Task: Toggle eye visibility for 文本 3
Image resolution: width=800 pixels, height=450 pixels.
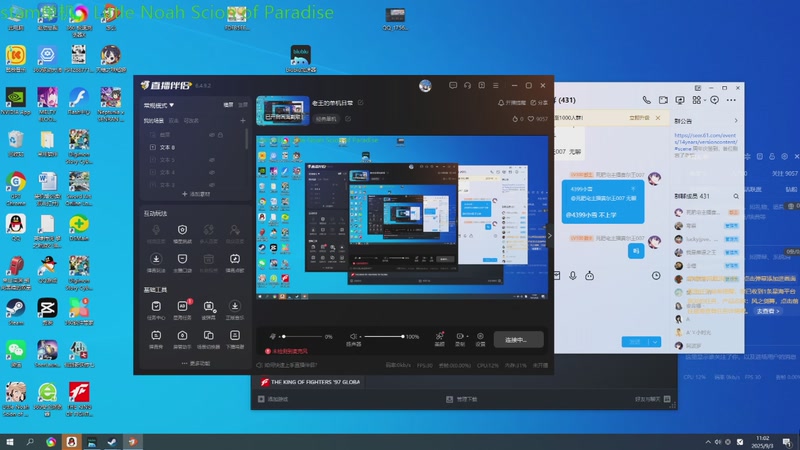Action: (x=212, y=185)
